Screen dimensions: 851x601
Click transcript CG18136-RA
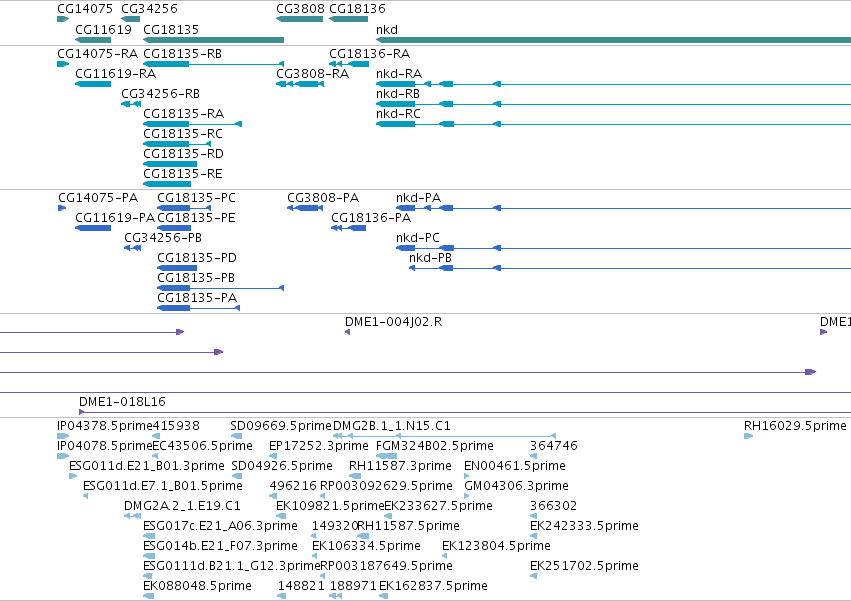(x=349, y=64)
